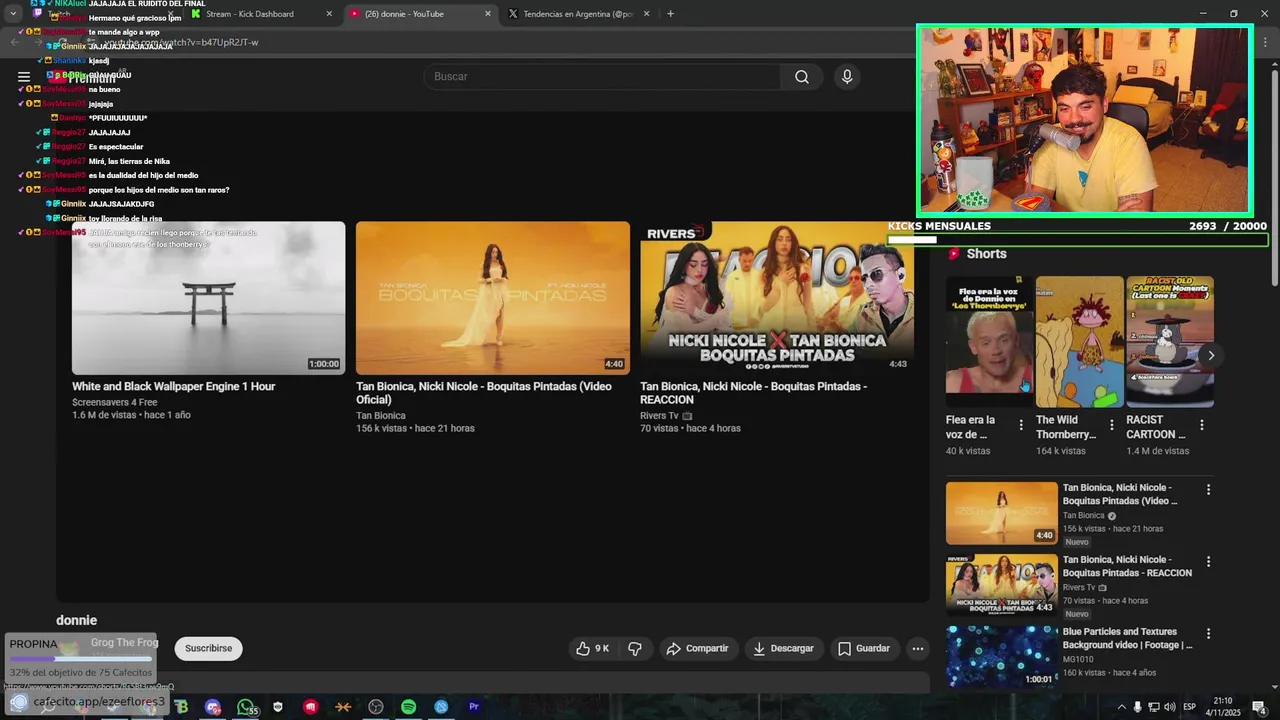Open Discord from the taskbar
Viewport: 1280px width, 720px height.
(x=213, y=707)
